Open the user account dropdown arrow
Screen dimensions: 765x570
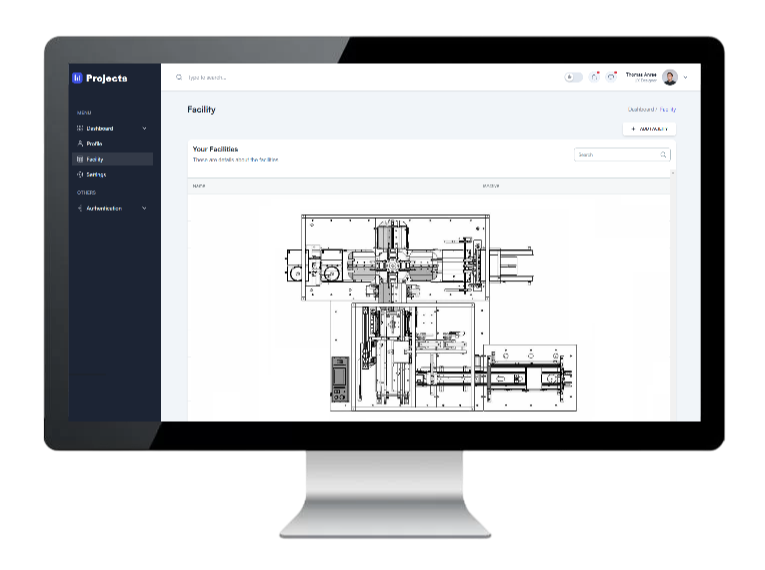tap(686, 77)
